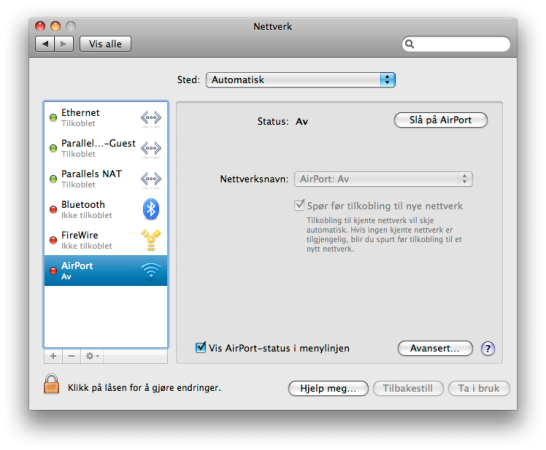The image size is (546, 450).
Task: Click the Bluetooth icon in the service list
Action: click(151, 209)
